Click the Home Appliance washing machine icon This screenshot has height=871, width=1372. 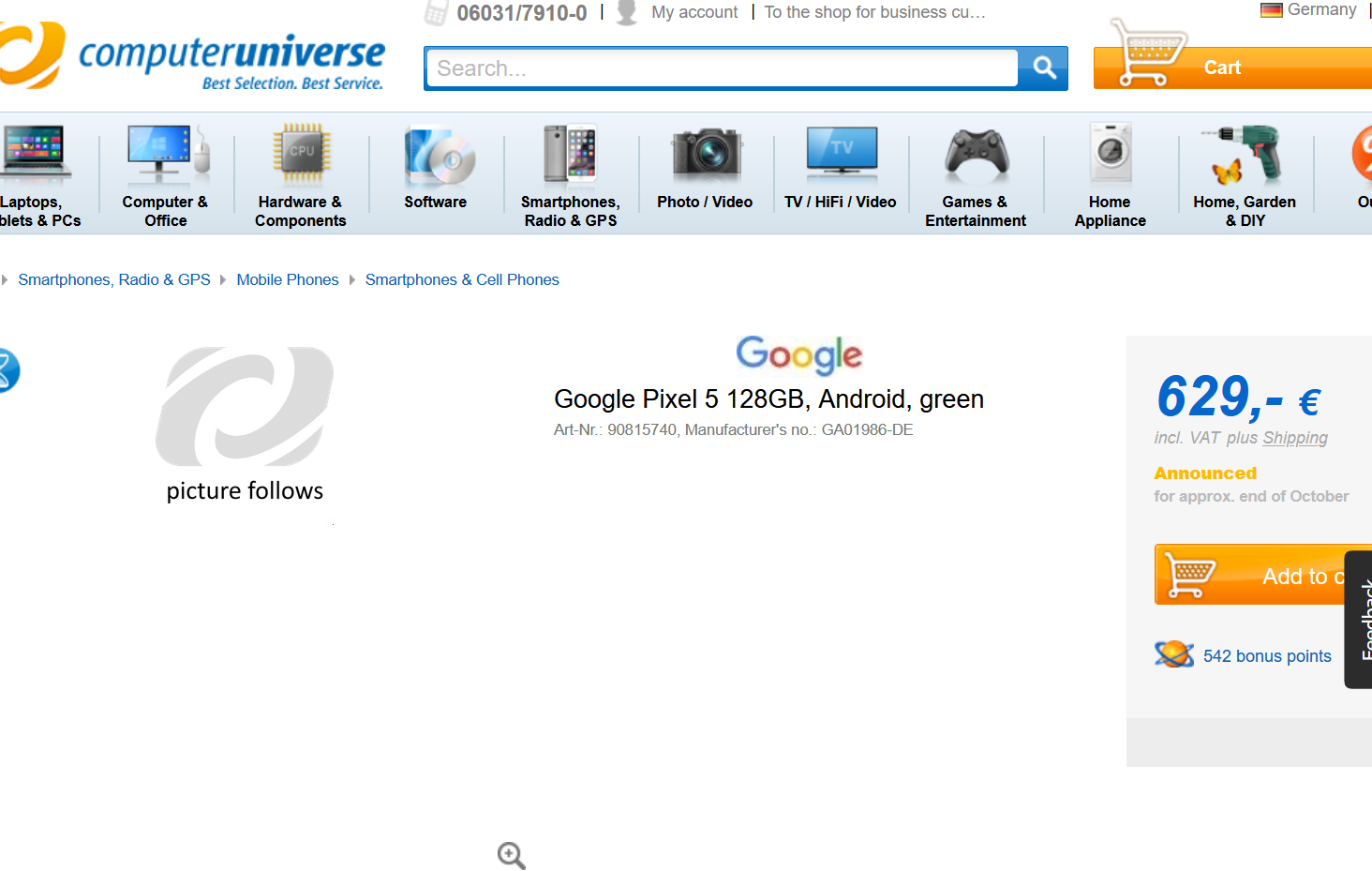1111,153
